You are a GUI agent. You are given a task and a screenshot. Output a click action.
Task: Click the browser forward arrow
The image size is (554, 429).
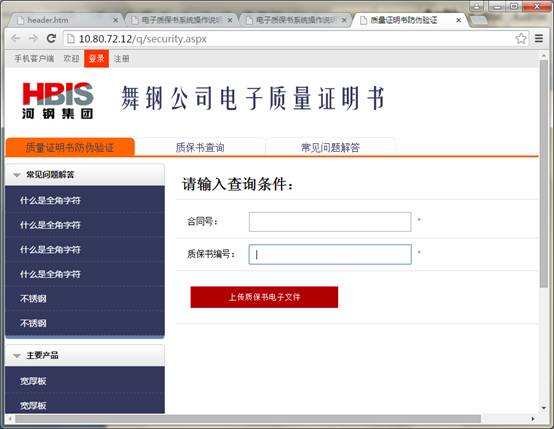tap(34, 39)
